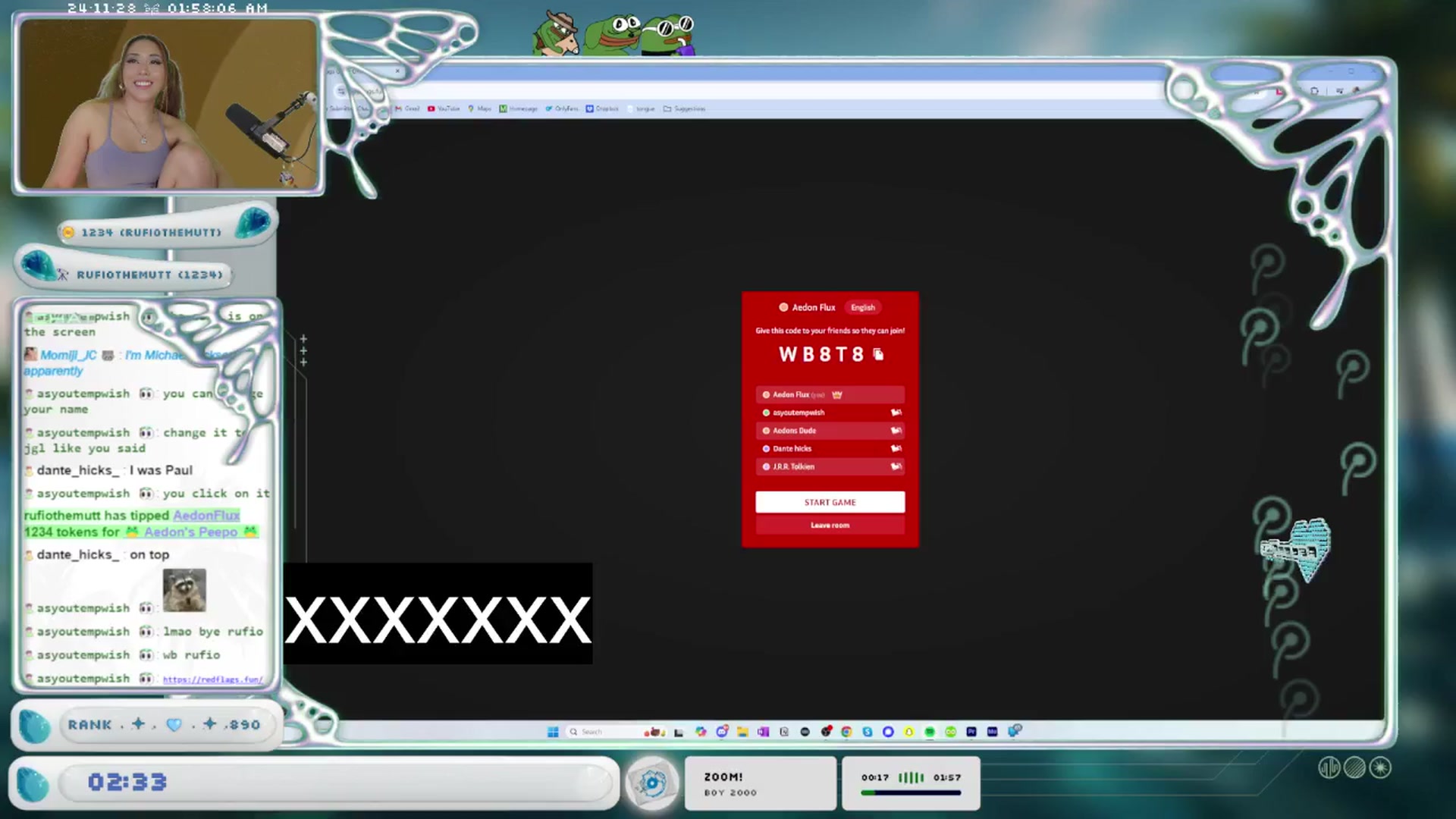
Task: Click the AedonFlux link in tip message
Action: [x=206, y=515]
